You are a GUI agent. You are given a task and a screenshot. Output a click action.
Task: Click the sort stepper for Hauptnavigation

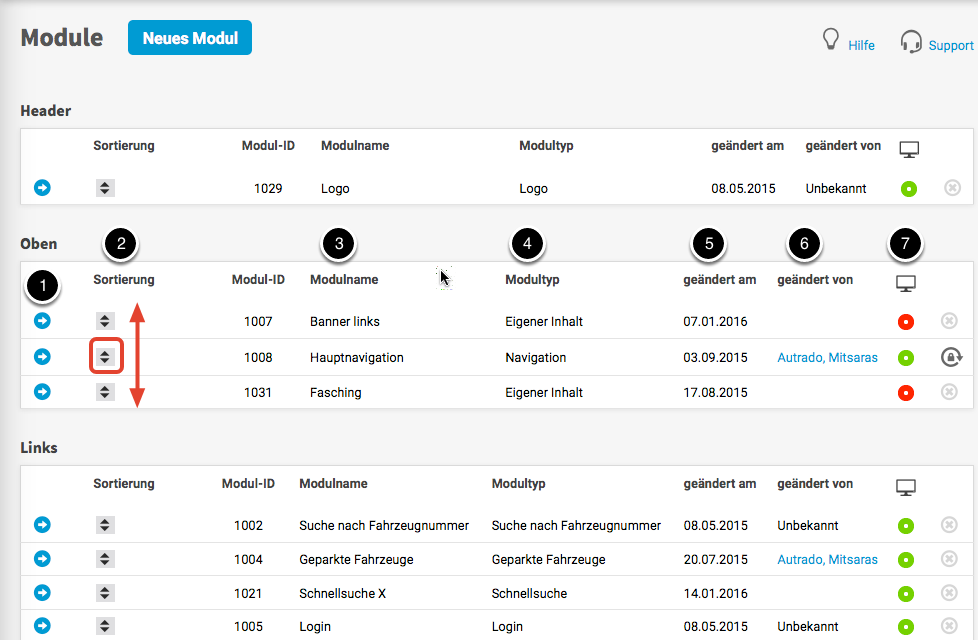tap(106, 357)
